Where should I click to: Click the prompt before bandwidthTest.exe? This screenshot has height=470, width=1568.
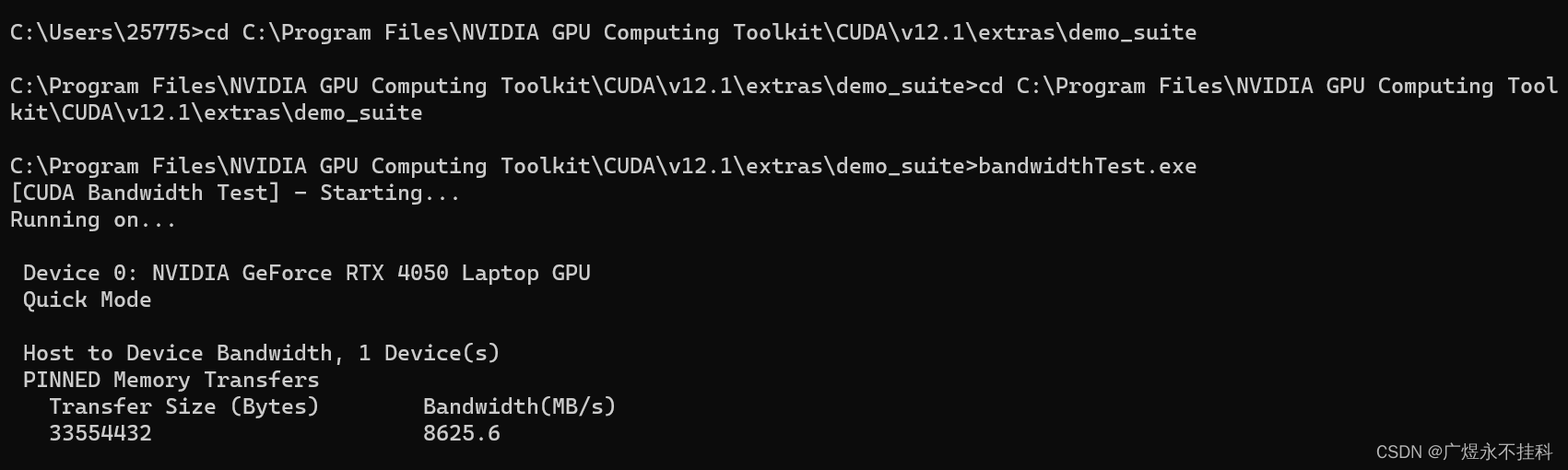(x=494, y=166)
